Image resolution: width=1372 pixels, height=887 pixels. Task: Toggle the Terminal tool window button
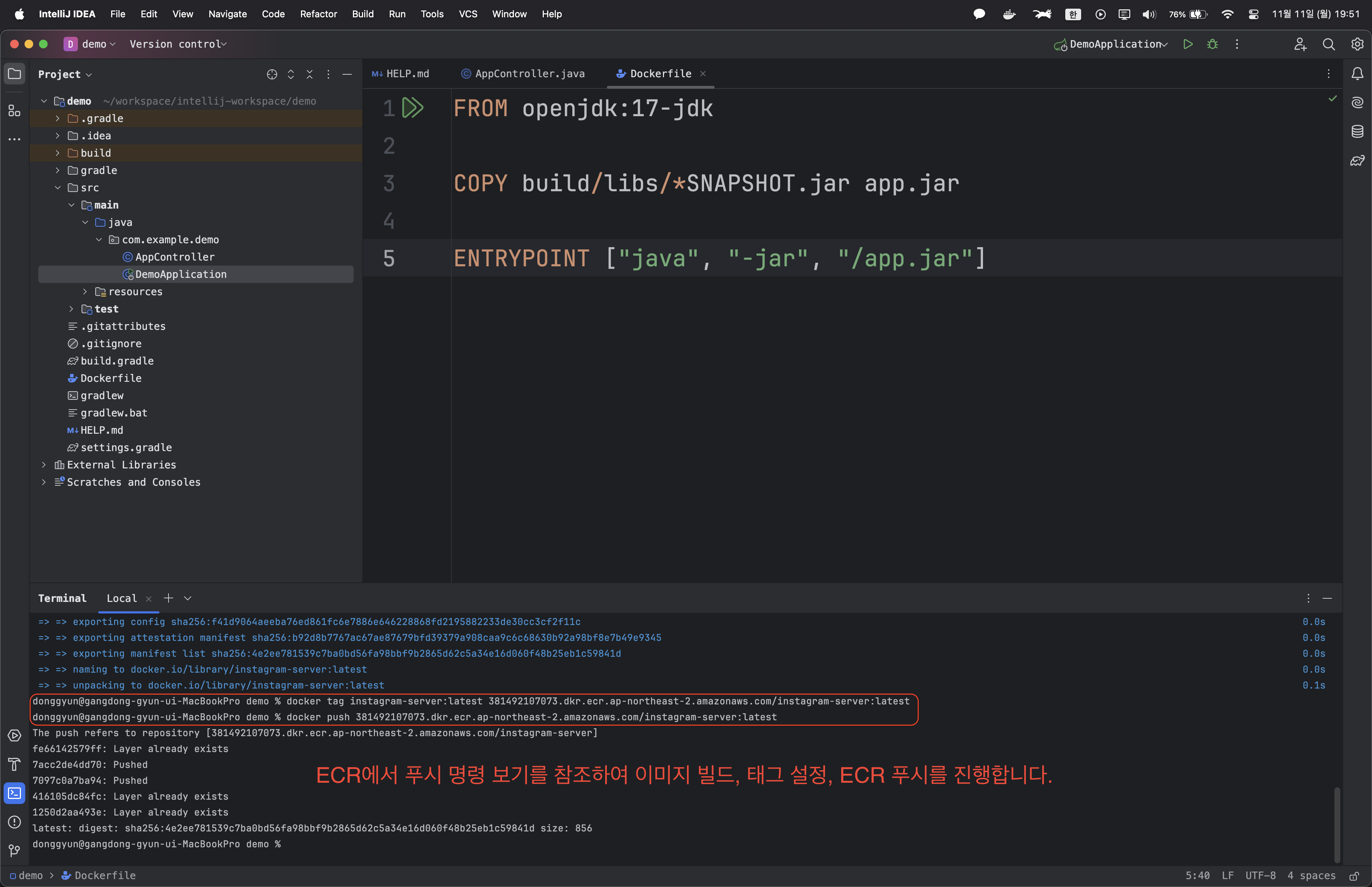coord(14,793)
